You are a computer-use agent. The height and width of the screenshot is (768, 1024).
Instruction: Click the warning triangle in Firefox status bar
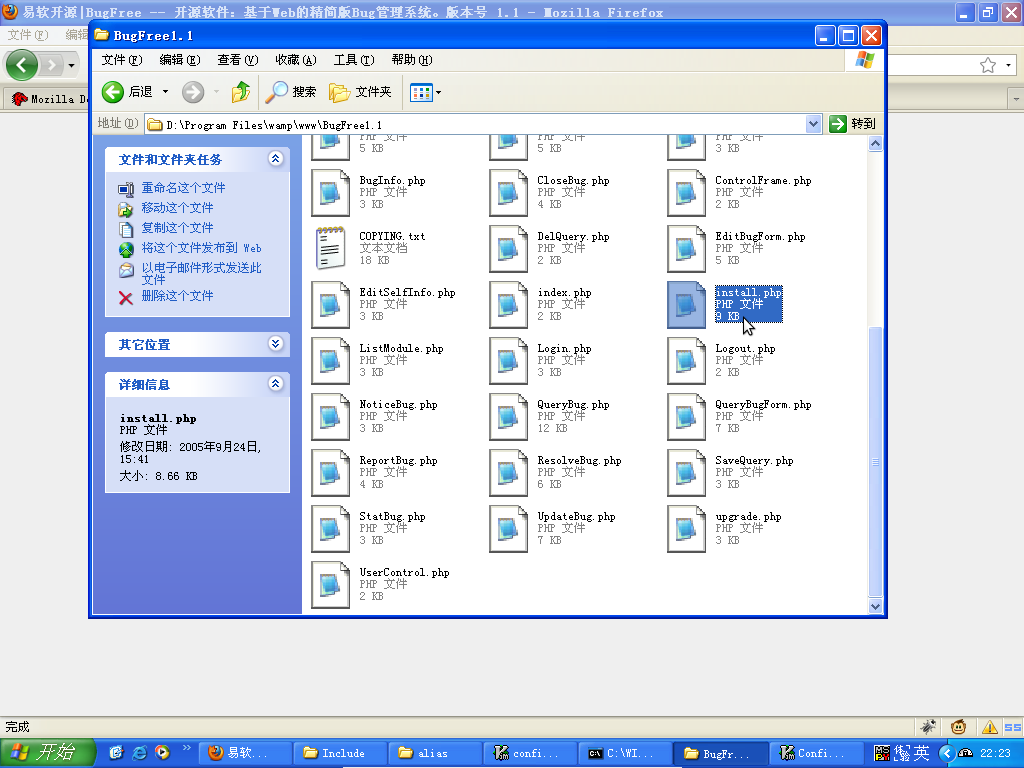pyautogui.click(x=989, y=727)
